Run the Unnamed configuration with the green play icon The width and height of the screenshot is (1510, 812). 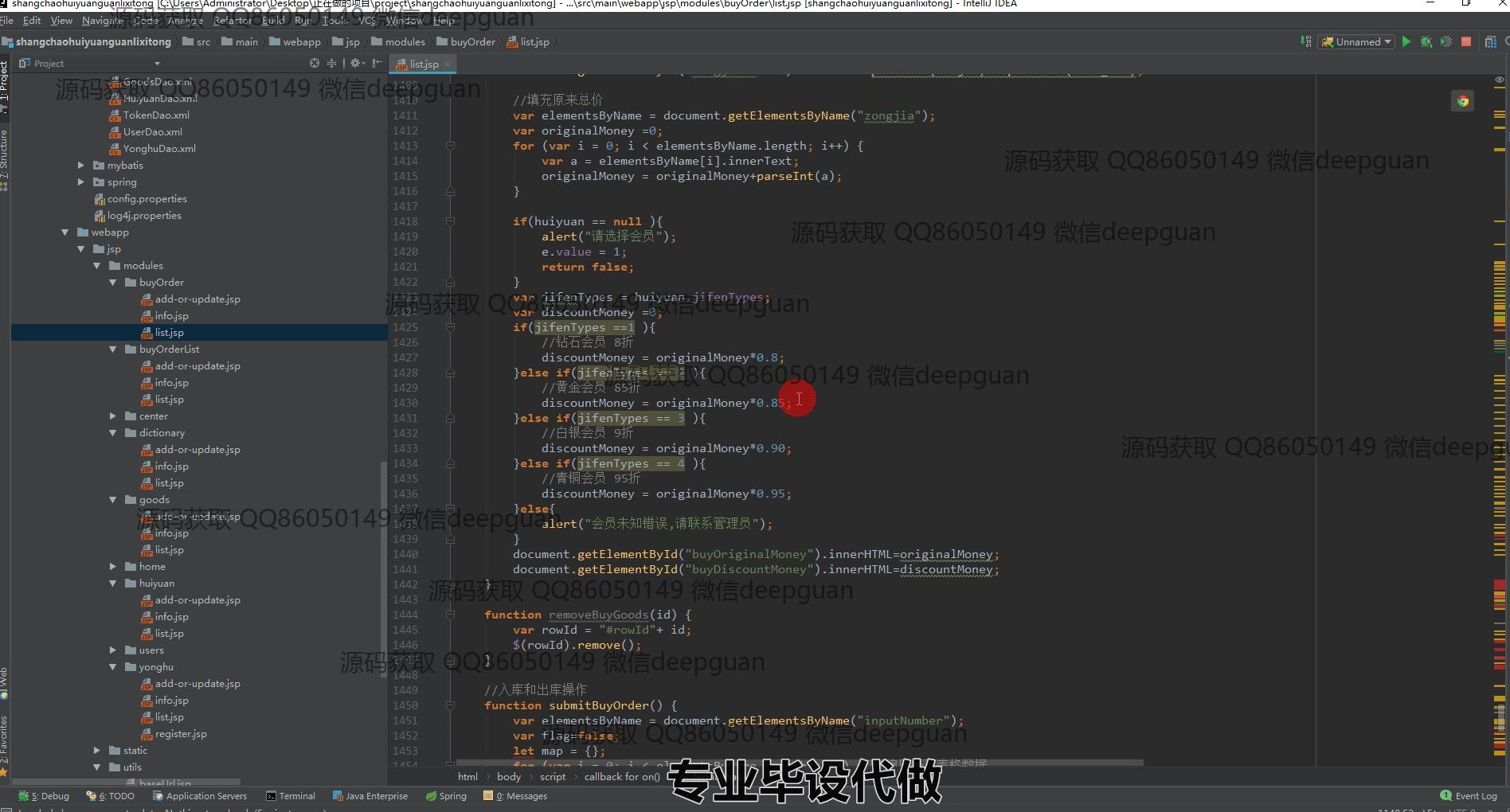pos(1406,42)
